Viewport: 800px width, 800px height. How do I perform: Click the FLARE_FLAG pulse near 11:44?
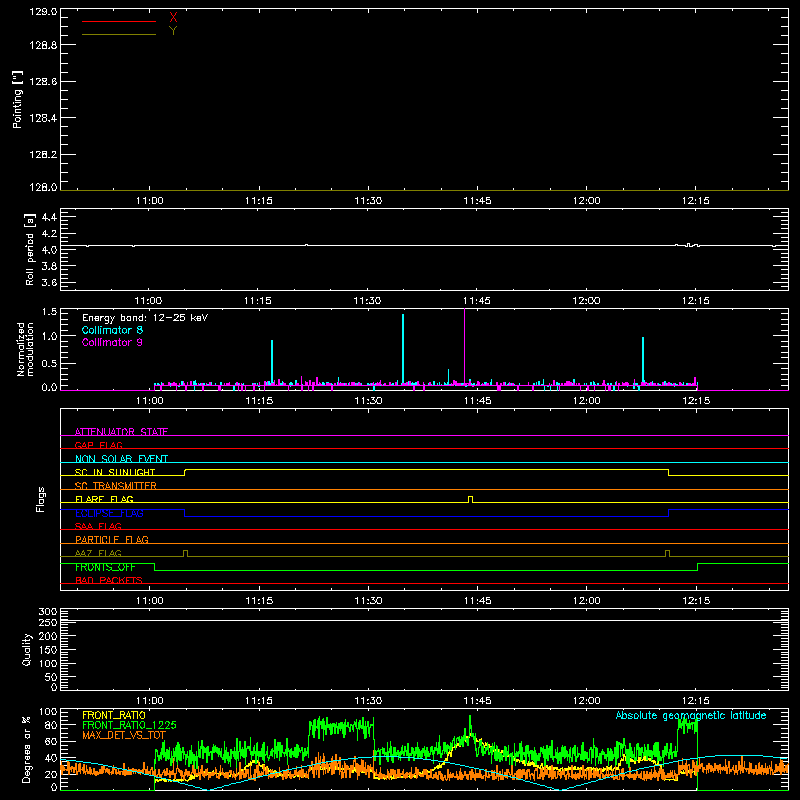[x=470, y=499]
